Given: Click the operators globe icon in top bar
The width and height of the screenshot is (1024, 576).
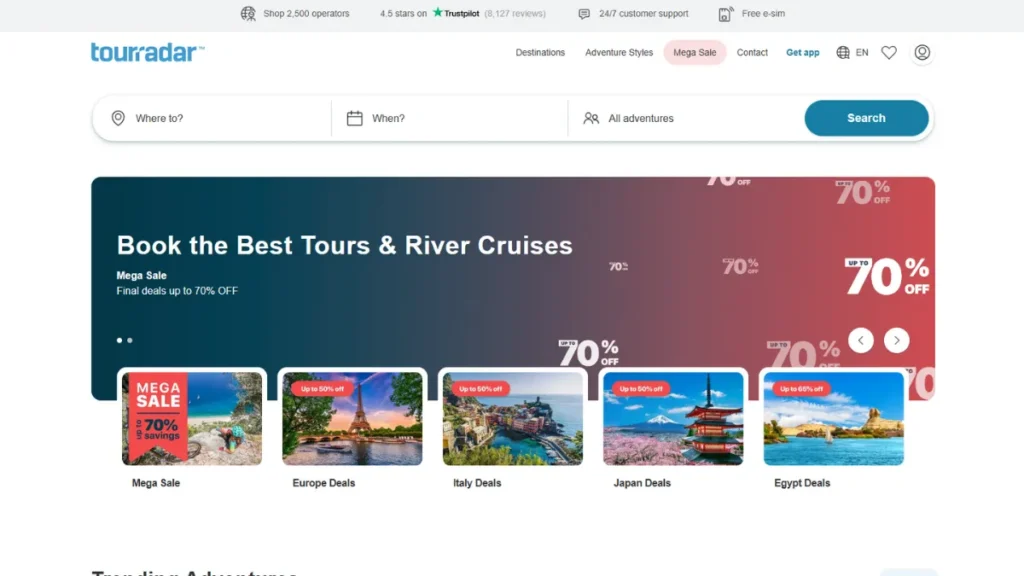Looking at the screenshot, I should click(248, 14).
